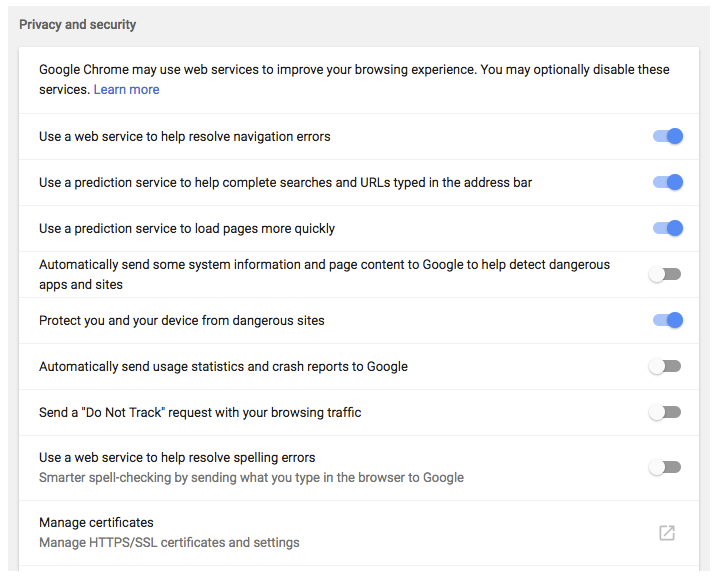Image resolution: width=714 pixels, height=577 pixels.
Task: Turn on the "Do Not Track" request switch
Action: click(665, 412)
